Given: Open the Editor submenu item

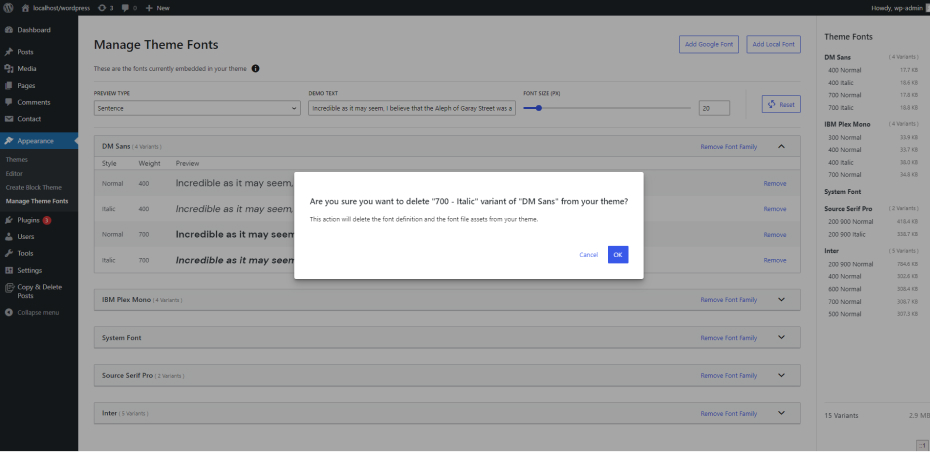Looking at the screenshot, I should tap(14, 174).
